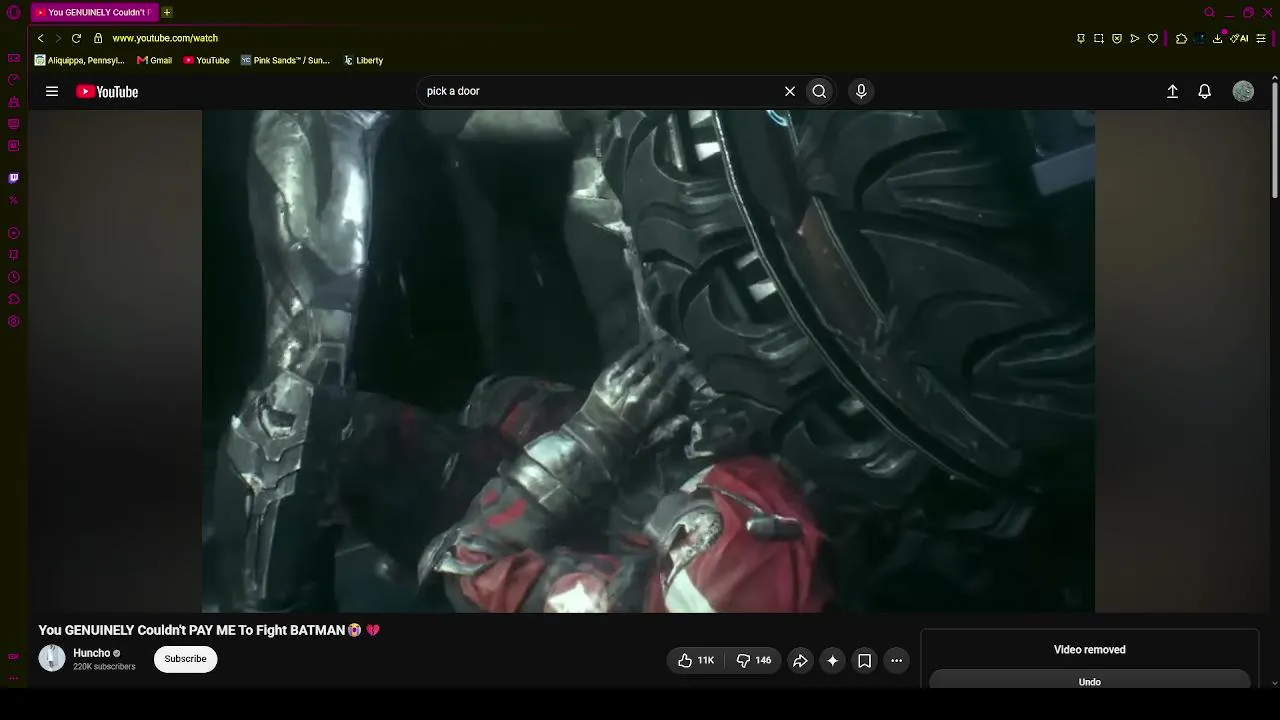Open the extensions puzzle icon
This screenshot has width=1280, height=720.
(x=1181, y=38)
